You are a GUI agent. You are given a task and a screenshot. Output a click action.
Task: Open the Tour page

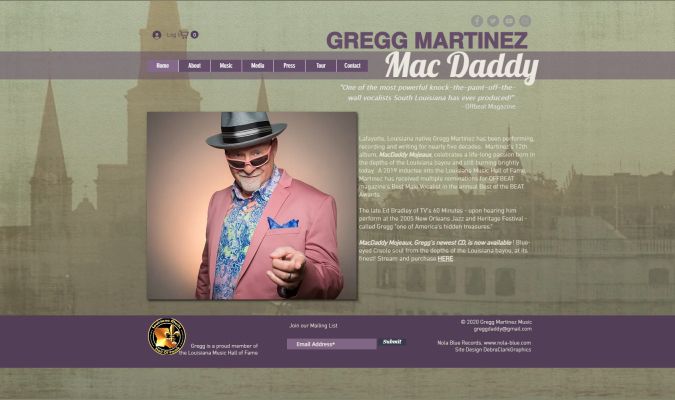321,66
